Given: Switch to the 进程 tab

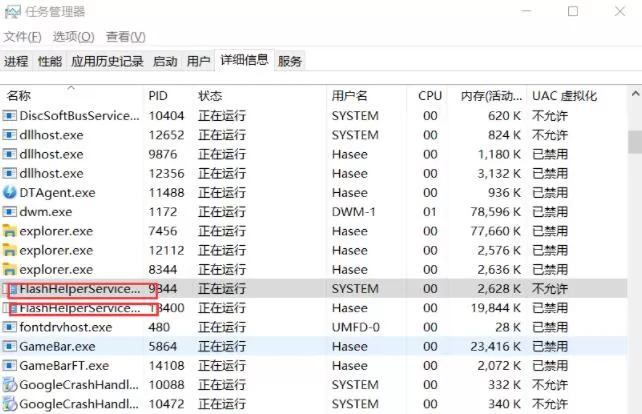Looking at the screenshot, I should point(16,61).
